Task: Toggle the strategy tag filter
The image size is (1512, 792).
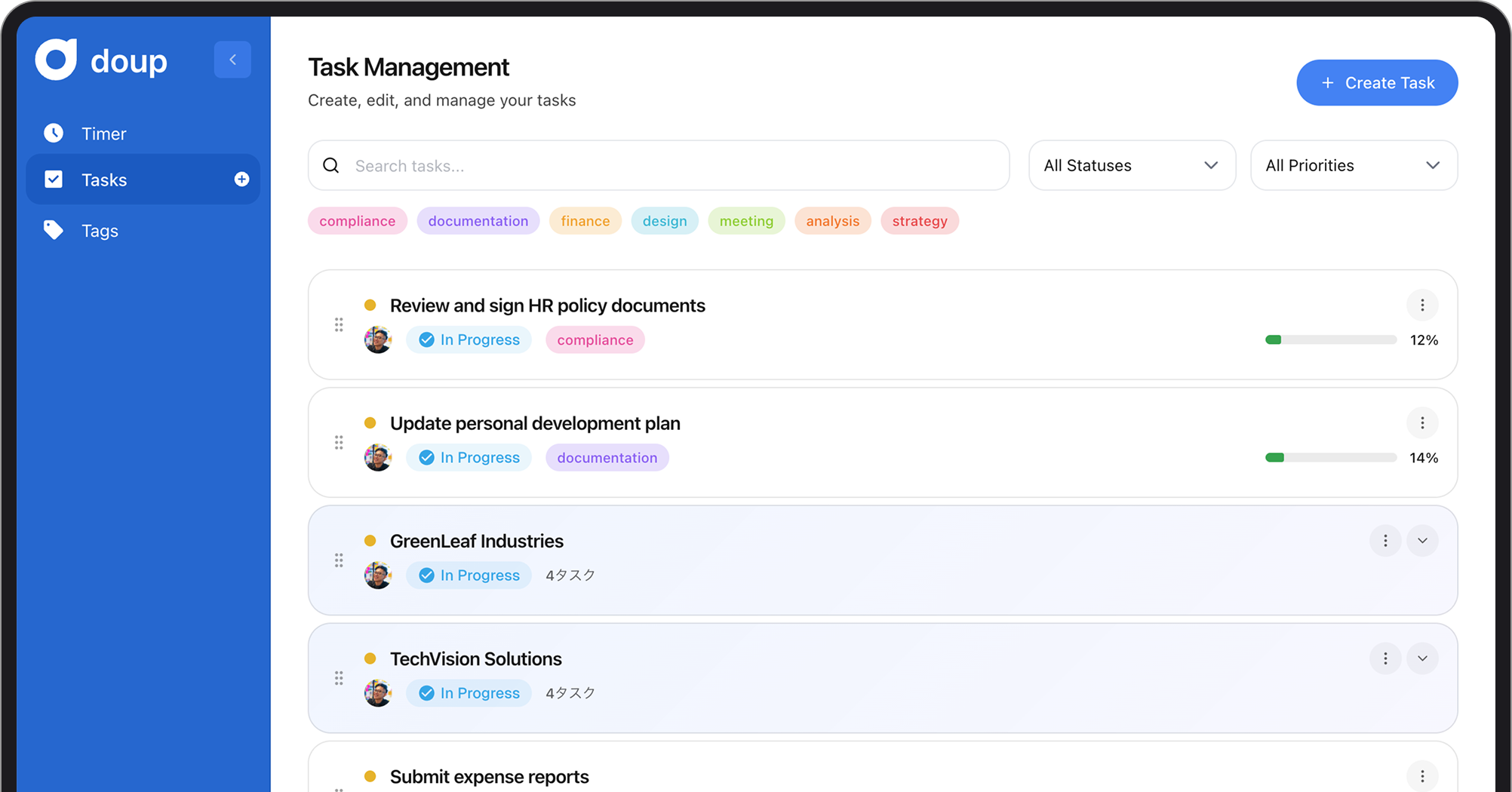Action: tap(919, 221)
